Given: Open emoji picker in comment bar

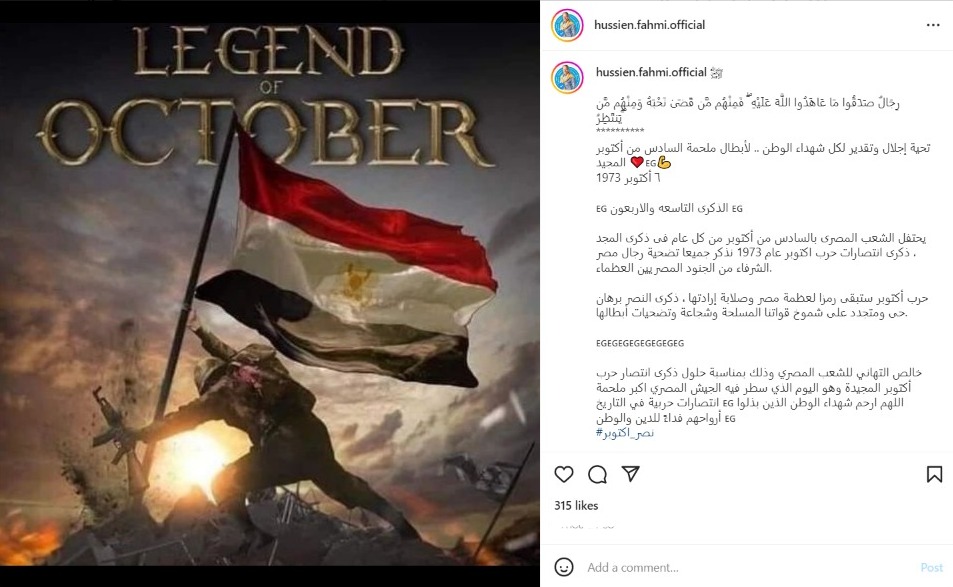Looking at the screenshot, I should point(564,567).
